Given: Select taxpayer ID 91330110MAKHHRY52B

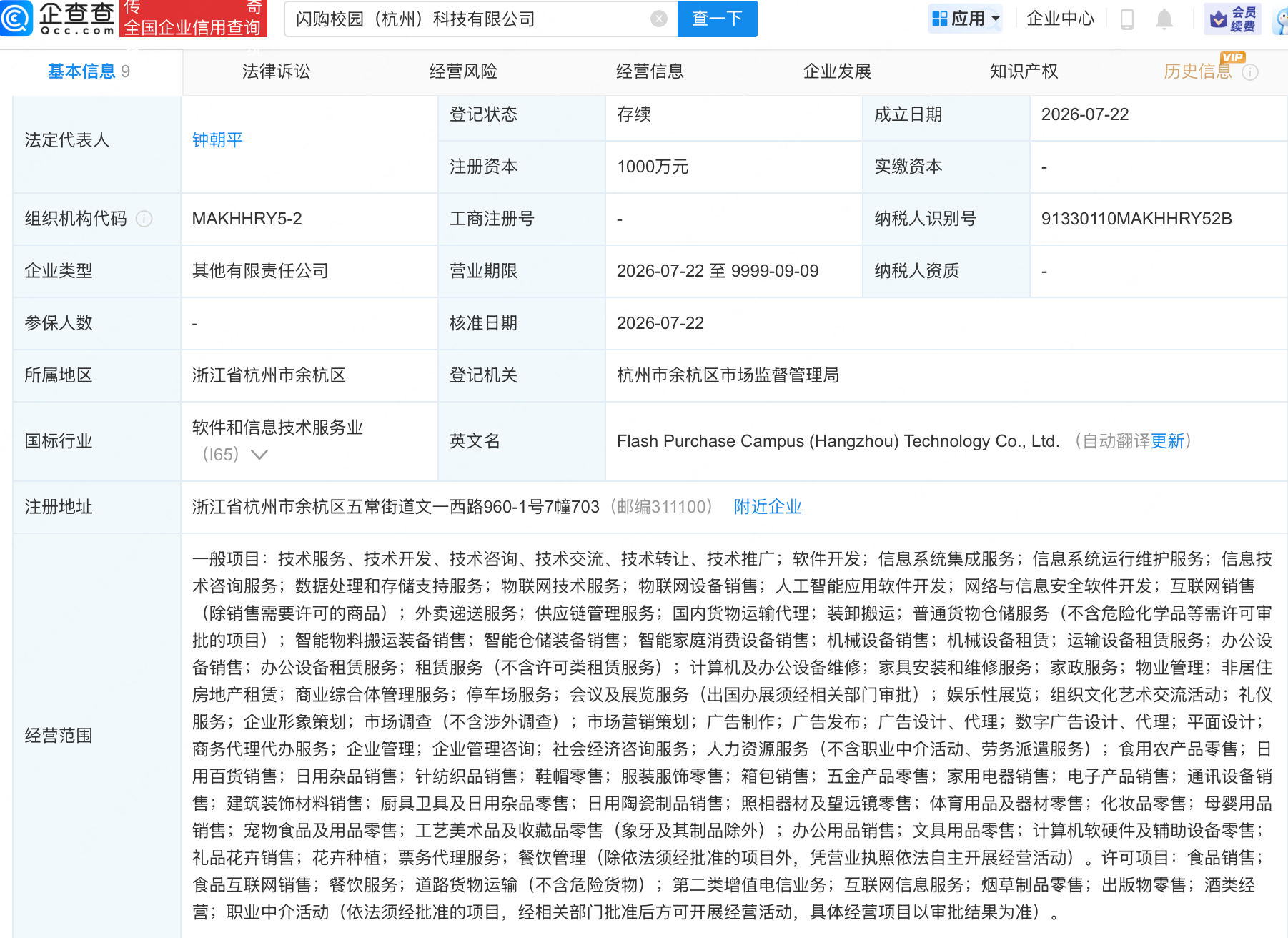Looking at the screenshot, I should click(1136, 219).
